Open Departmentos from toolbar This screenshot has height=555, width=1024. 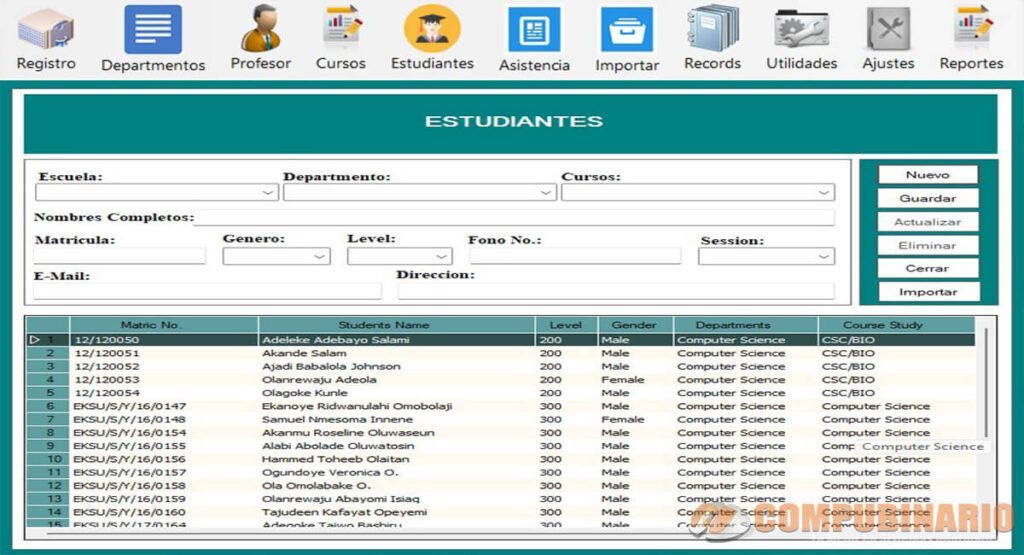[153, 29]
